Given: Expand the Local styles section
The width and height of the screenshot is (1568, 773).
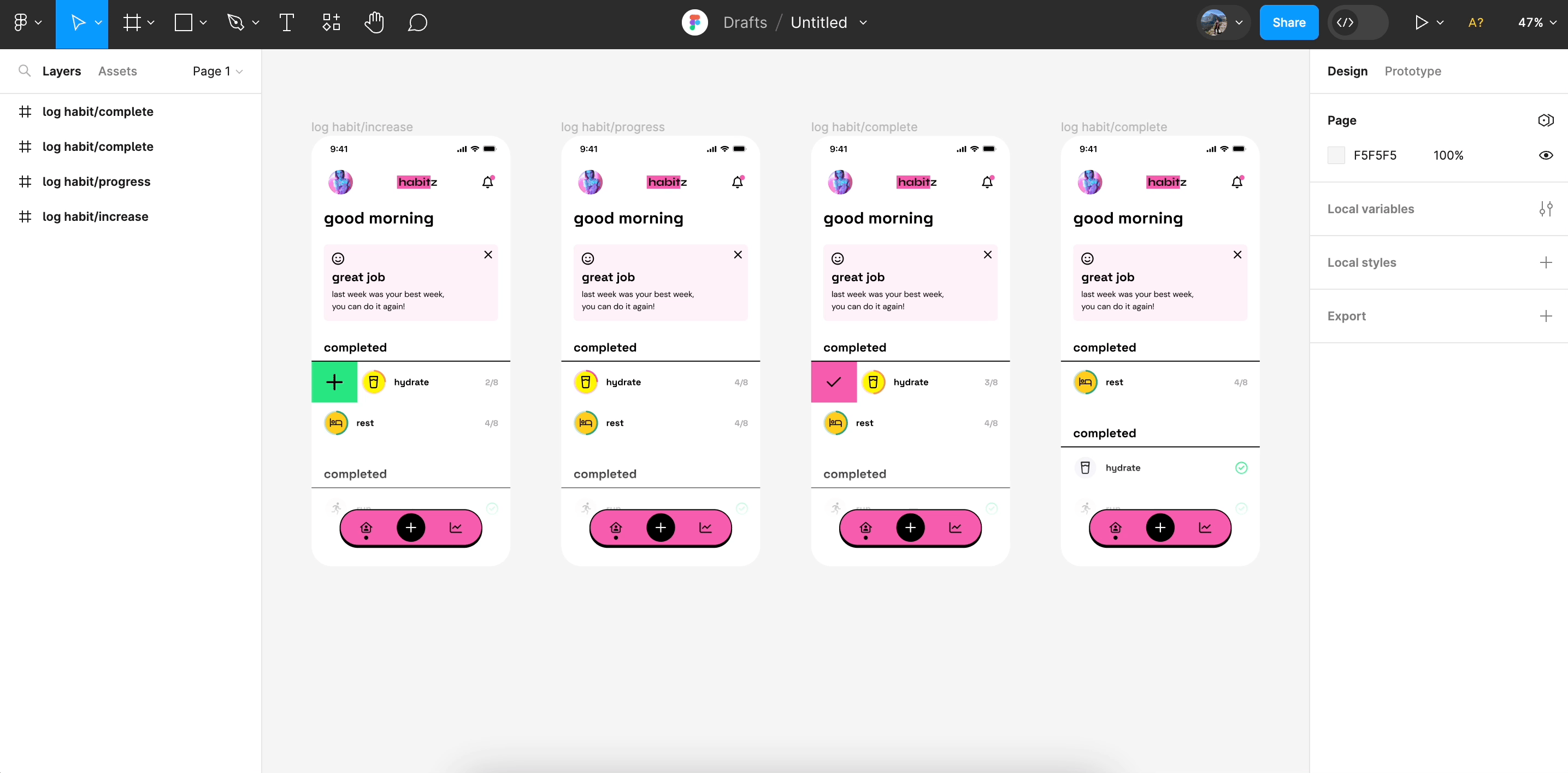Looking at the screenshot, I should [x=1545, y=262].
